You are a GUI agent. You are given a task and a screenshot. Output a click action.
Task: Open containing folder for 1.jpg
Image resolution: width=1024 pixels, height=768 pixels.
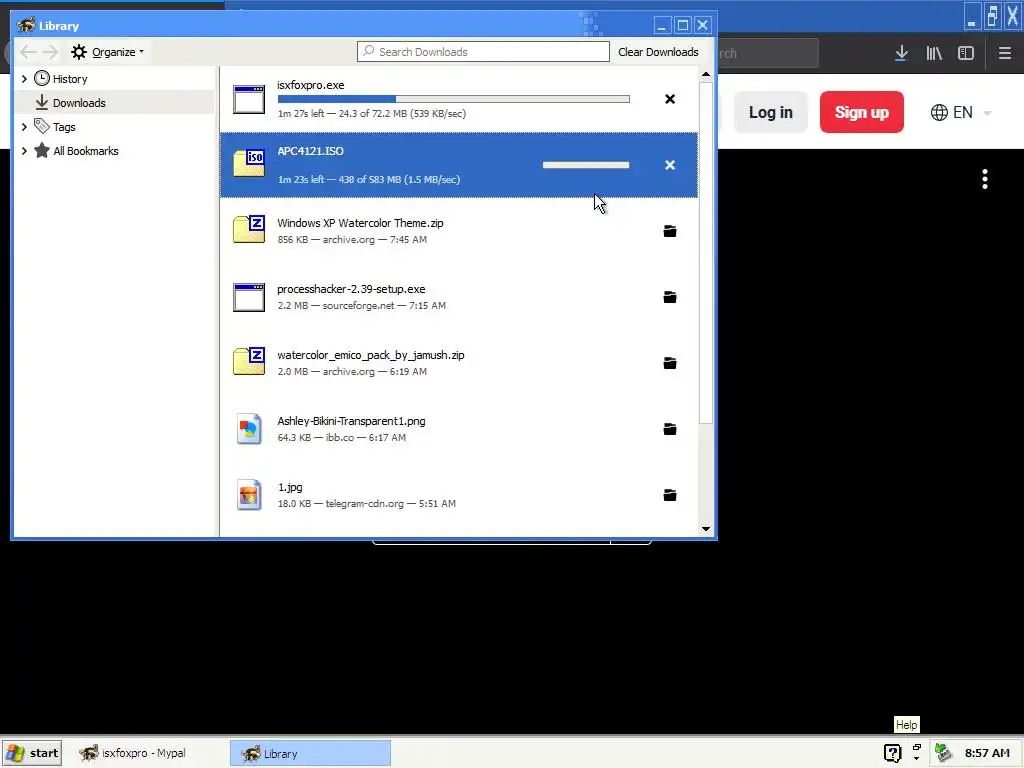pyautogui.click(x=669, y=495)
